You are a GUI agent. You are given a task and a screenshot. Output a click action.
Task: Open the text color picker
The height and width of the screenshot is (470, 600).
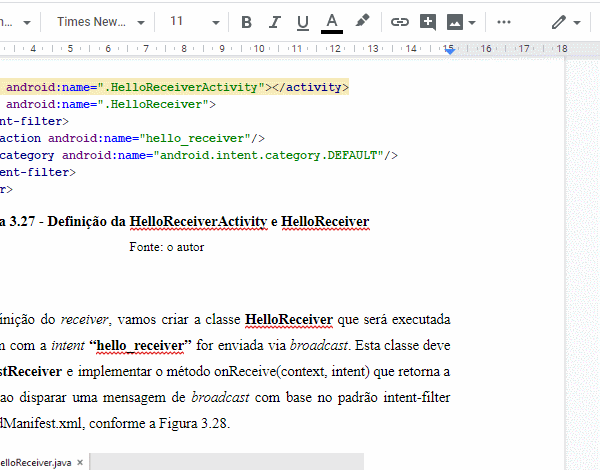tap(331, 23)
